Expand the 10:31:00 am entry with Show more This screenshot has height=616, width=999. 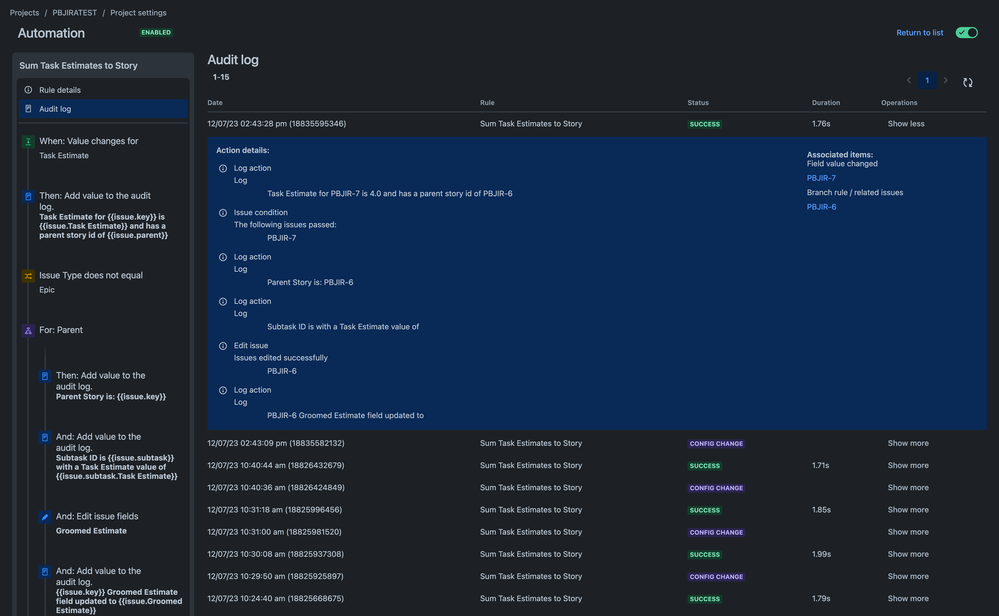click(908, 532)
